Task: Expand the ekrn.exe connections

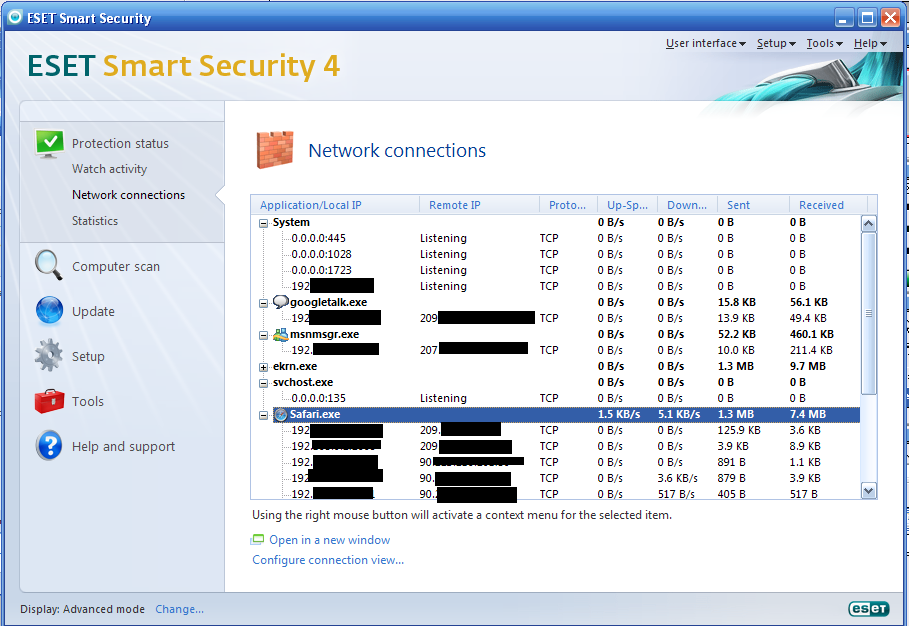Action: (x=264, y=367)
